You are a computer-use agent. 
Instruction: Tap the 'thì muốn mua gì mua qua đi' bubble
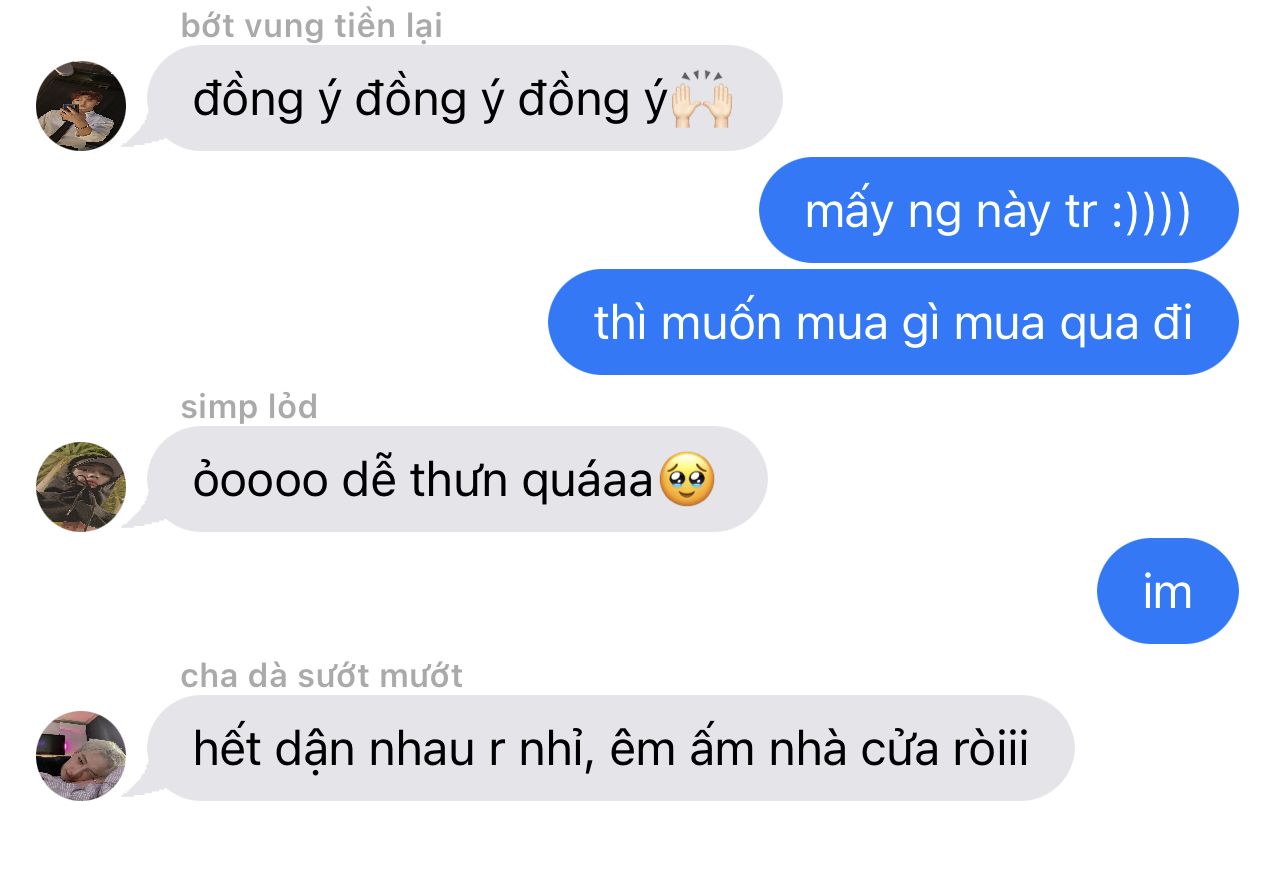(x=893, y=322)
